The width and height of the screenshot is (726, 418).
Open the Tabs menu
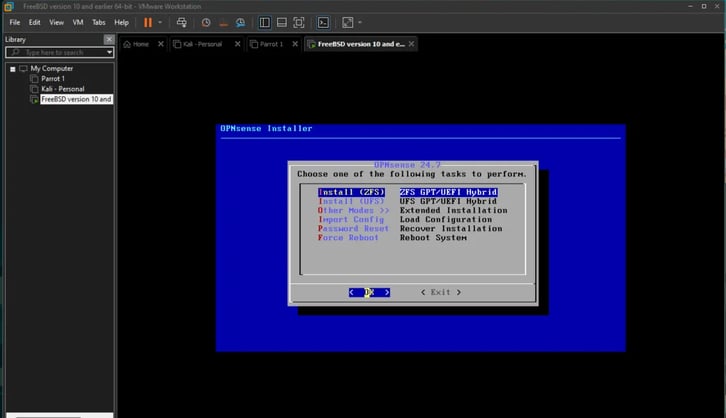click(x=99, y=22)
